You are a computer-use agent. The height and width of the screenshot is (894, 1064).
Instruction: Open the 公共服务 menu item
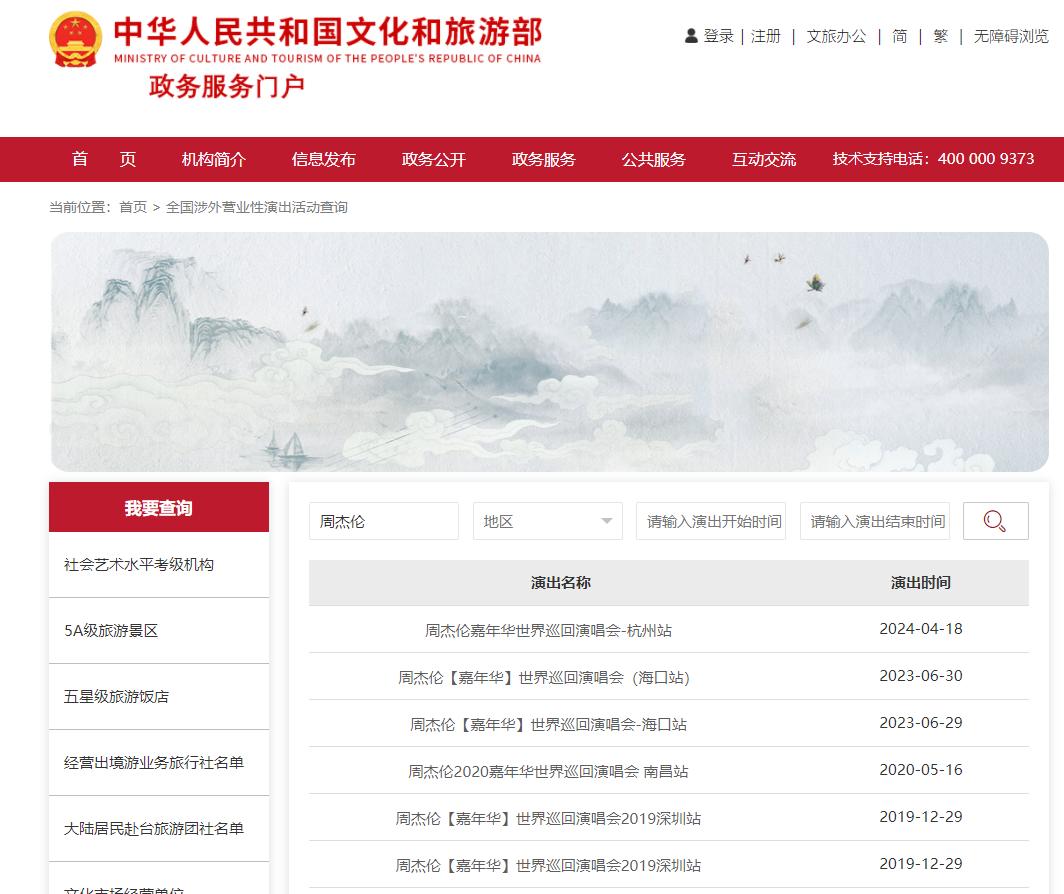653,160
